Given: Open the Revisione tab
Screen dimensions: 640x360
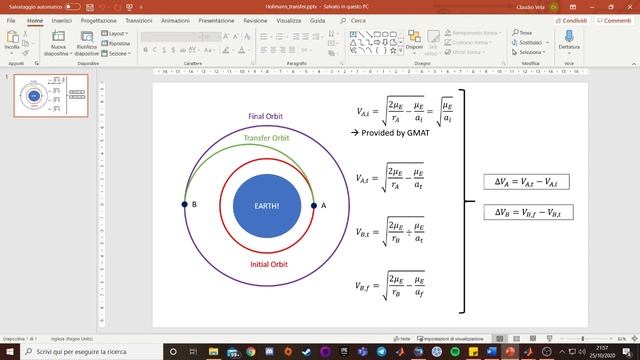Looking at the screenshot, I should [x=255, y=20].
